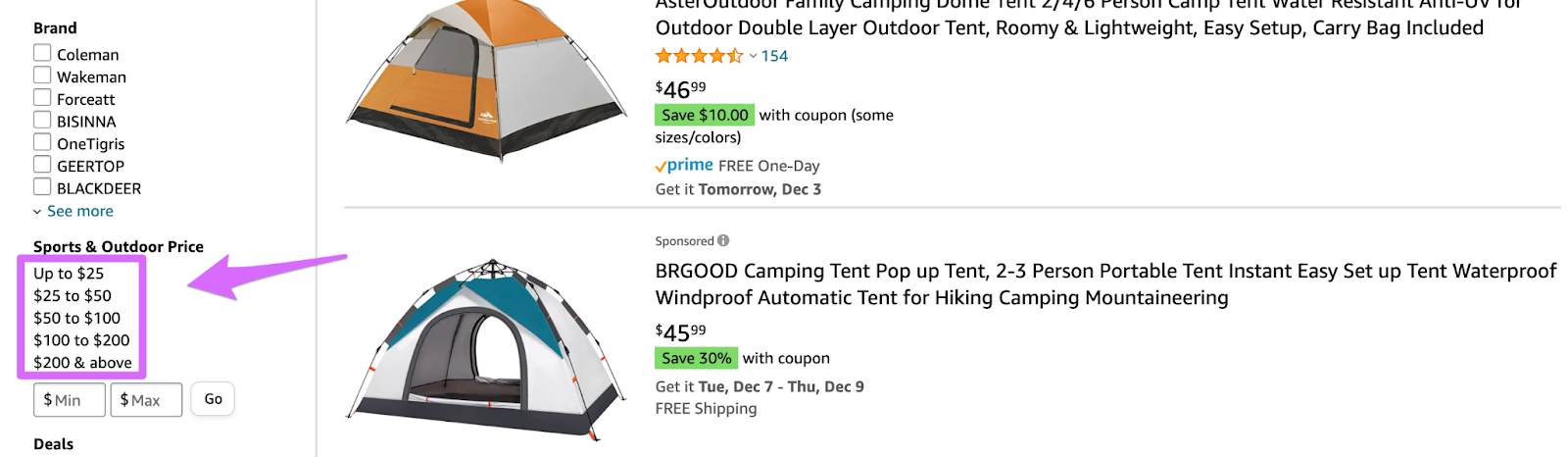Image resolution: width=1568 pixels, height=457 pixels.
Task: Click the Min price input field
Action: pyautogui.click(x=70, y=400)
